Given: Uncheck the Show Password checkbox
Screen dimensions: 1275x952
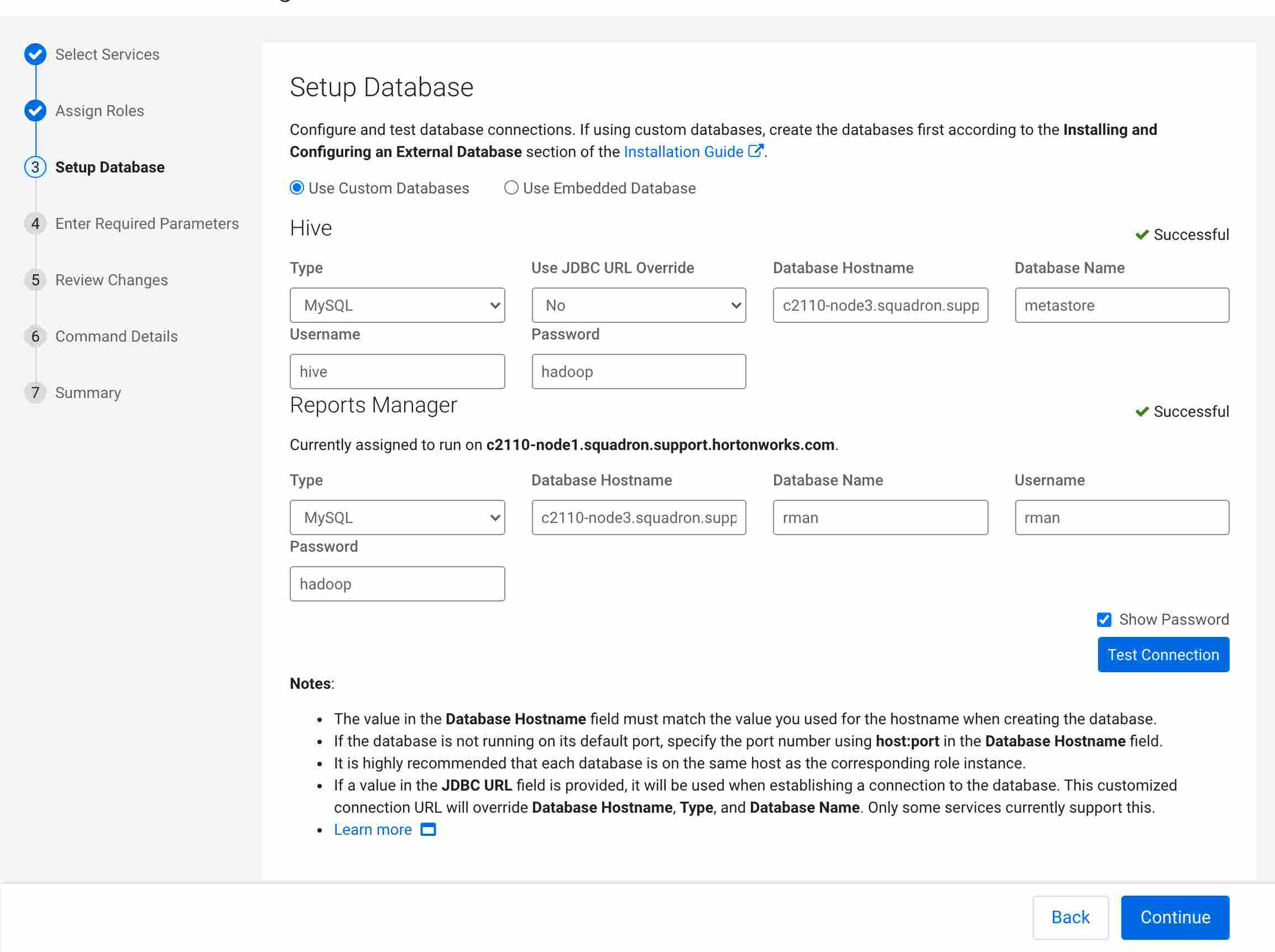Looking at the screenshot, I should [x=1104, y=620].
